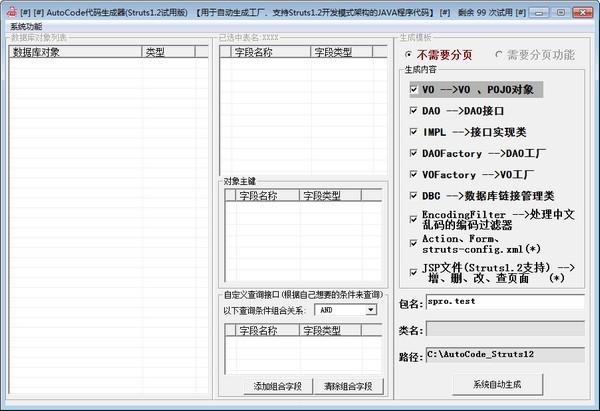Click the 数据库对象 column header
Image resolution: width=600 pixels, height=411 pixels.
75,52
